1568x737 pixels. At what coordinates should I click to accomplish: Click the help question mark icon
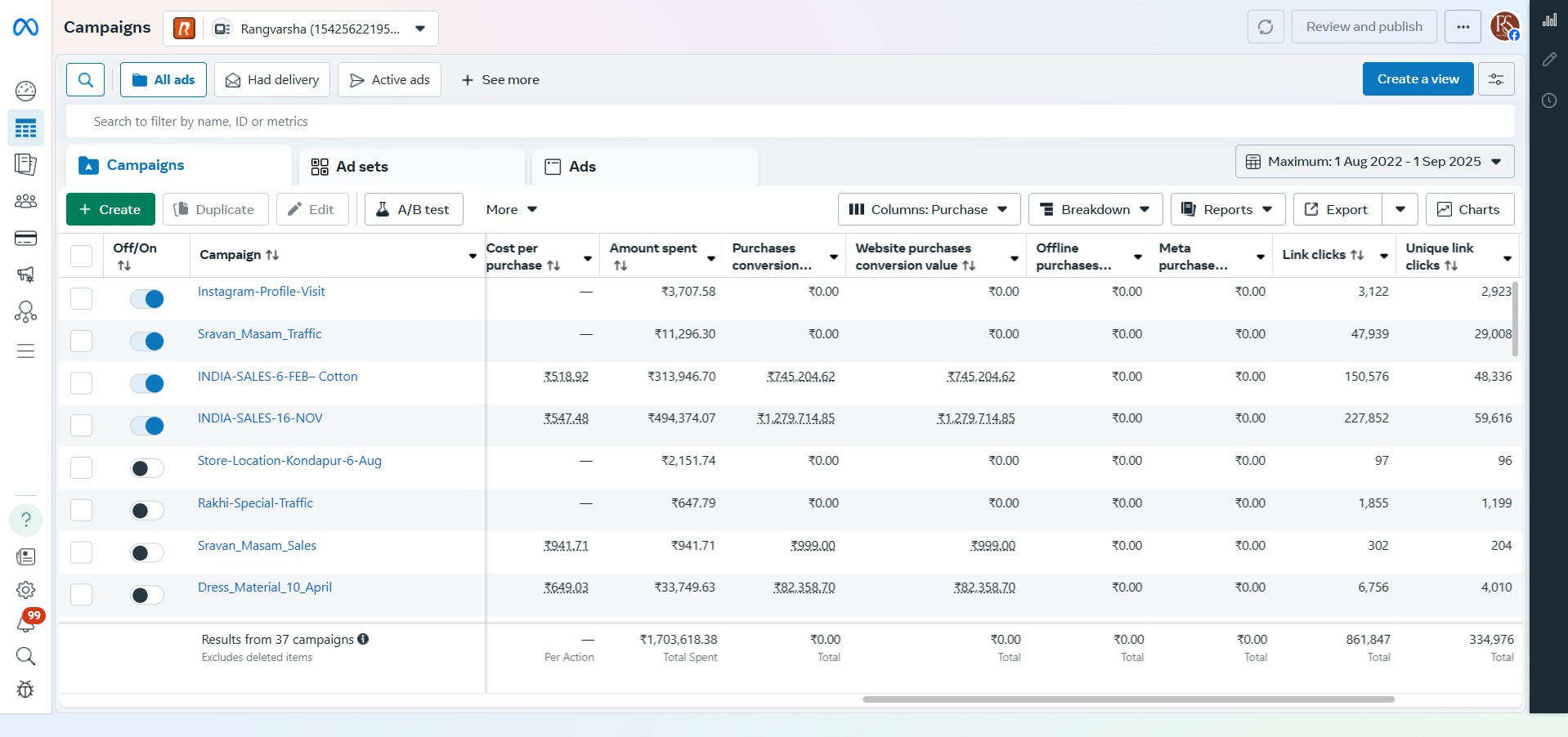click(x=25, y=520)
